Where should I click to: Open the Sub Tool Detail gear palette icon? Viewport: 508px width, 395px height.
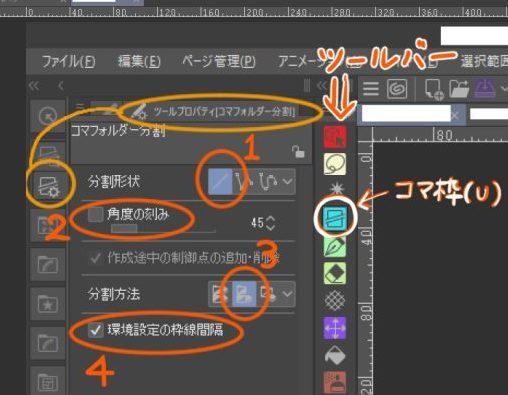(49, 187)
